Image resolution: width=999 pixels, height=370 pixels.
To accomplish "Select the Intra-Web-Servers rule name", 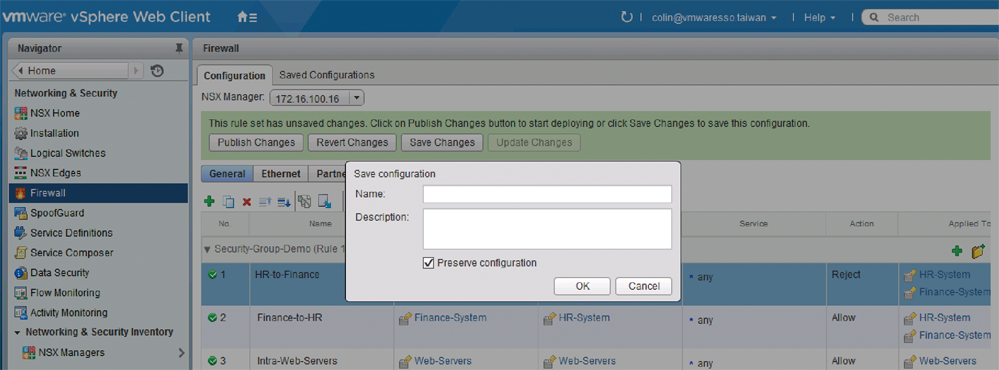I will pyautogui.click(x=296, y=361).
